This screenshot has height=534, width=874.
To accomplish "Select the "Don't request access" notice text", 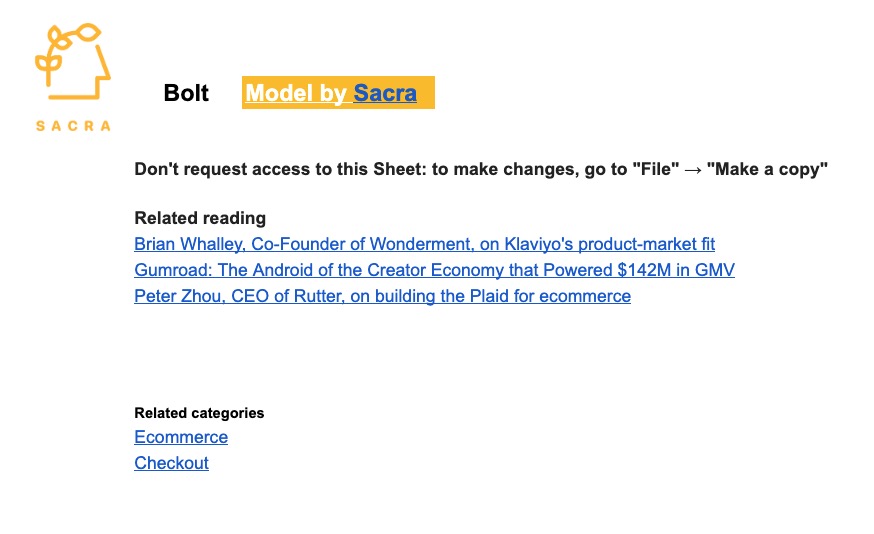I will 481,169.
